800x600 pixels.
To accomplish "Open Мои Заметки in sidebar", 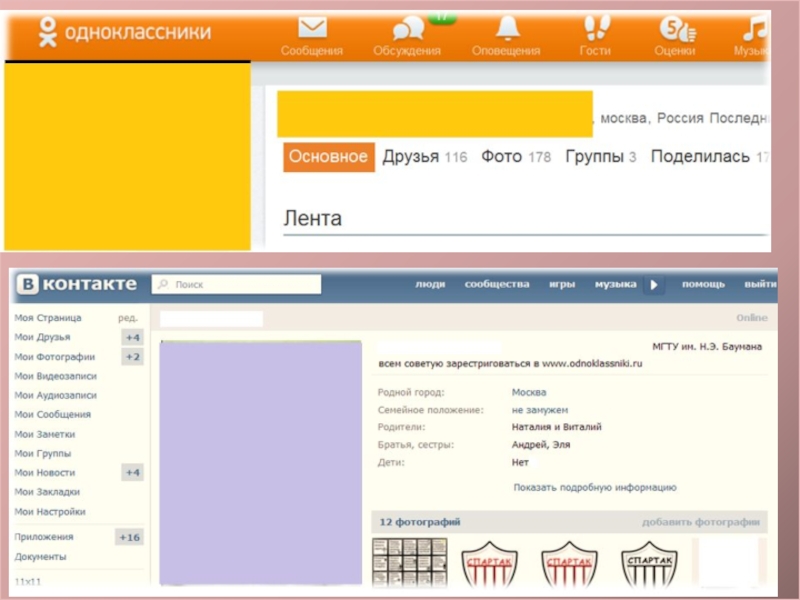I will pos(45,434).
